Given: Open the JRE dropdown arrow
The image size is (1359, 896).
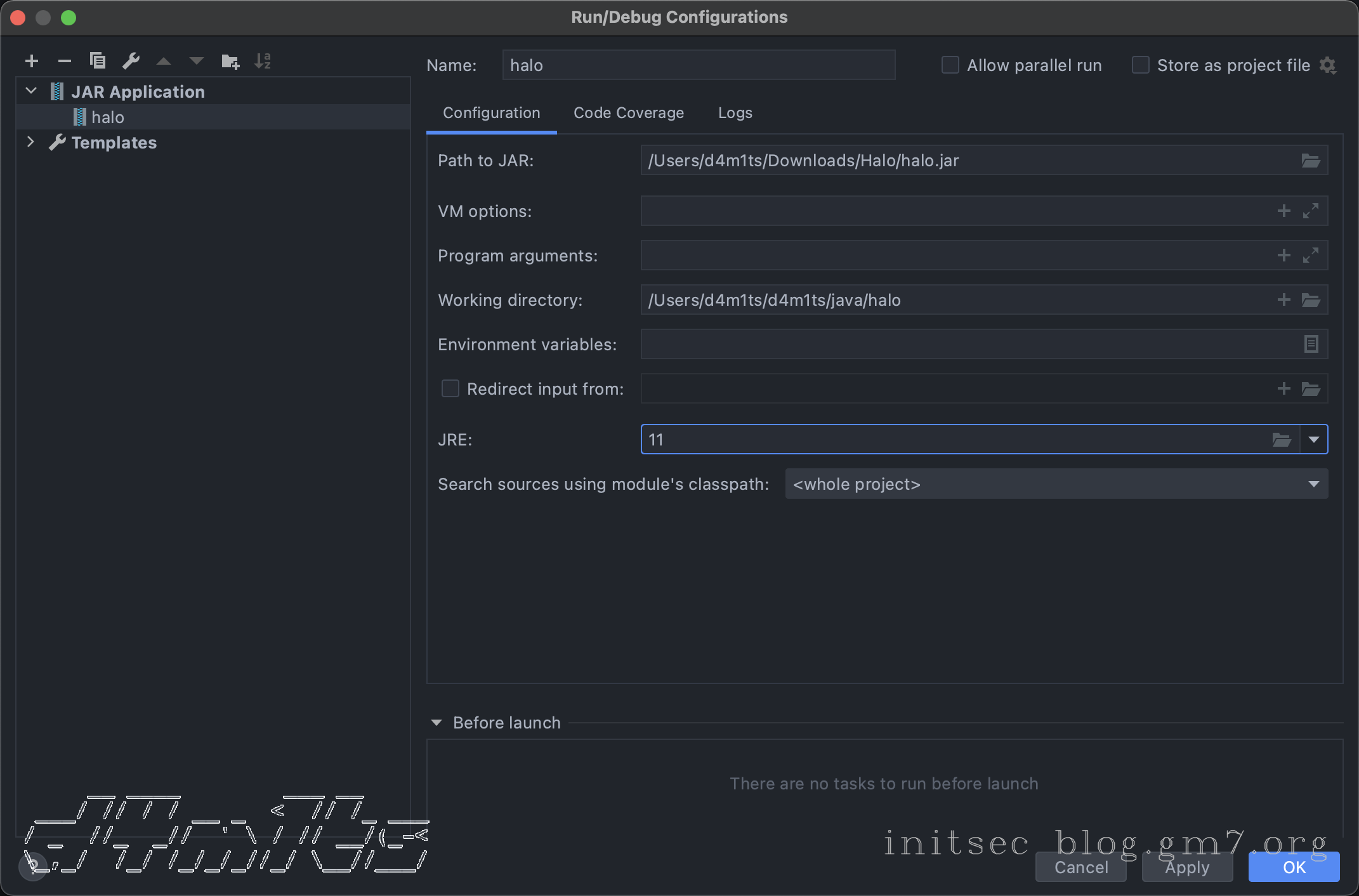Looking at the screenshot, I should coord(1313,439).
